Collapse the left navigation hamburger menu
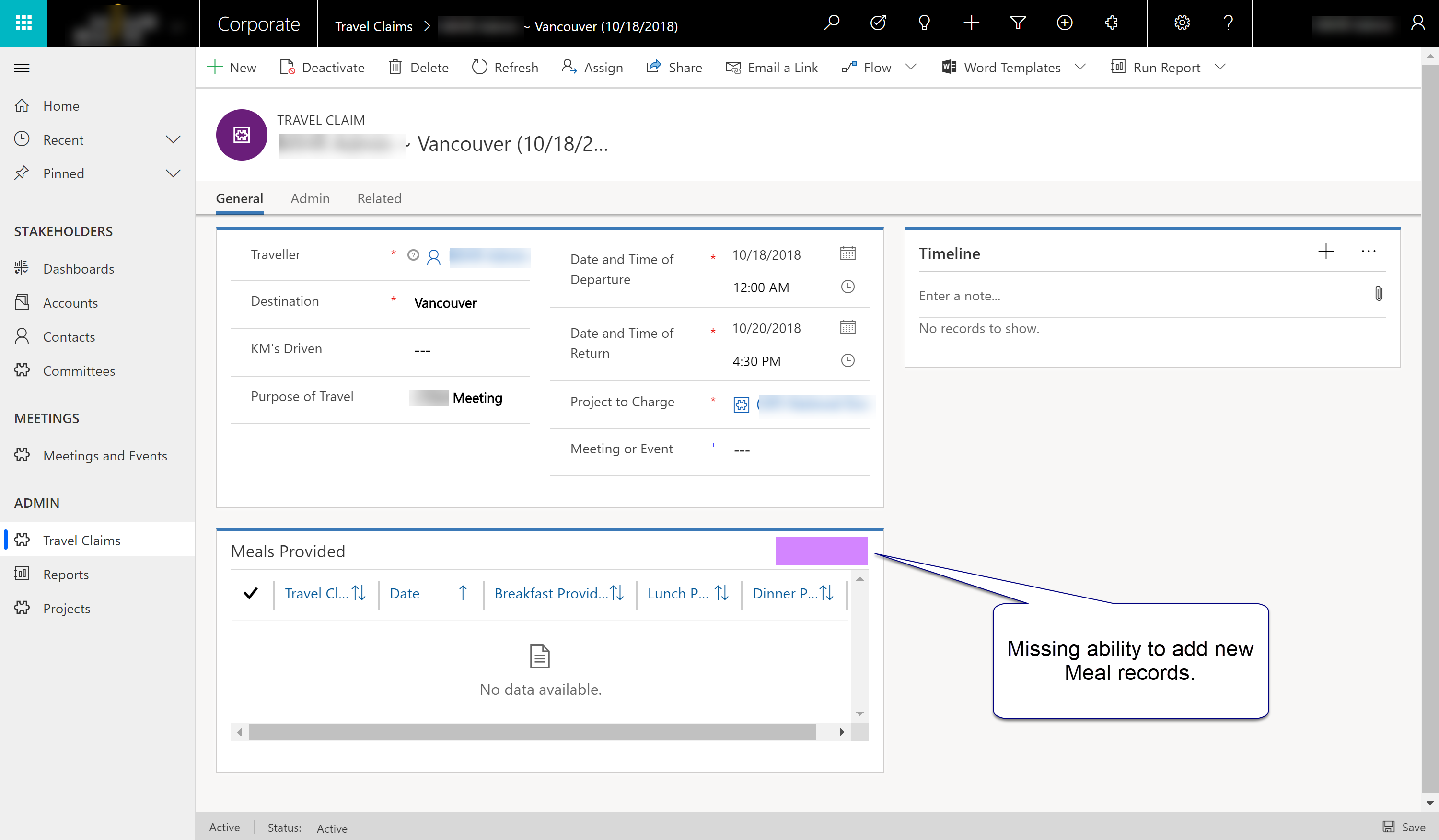The height and width of the screenshot is (840, 1439). [22, 69]
